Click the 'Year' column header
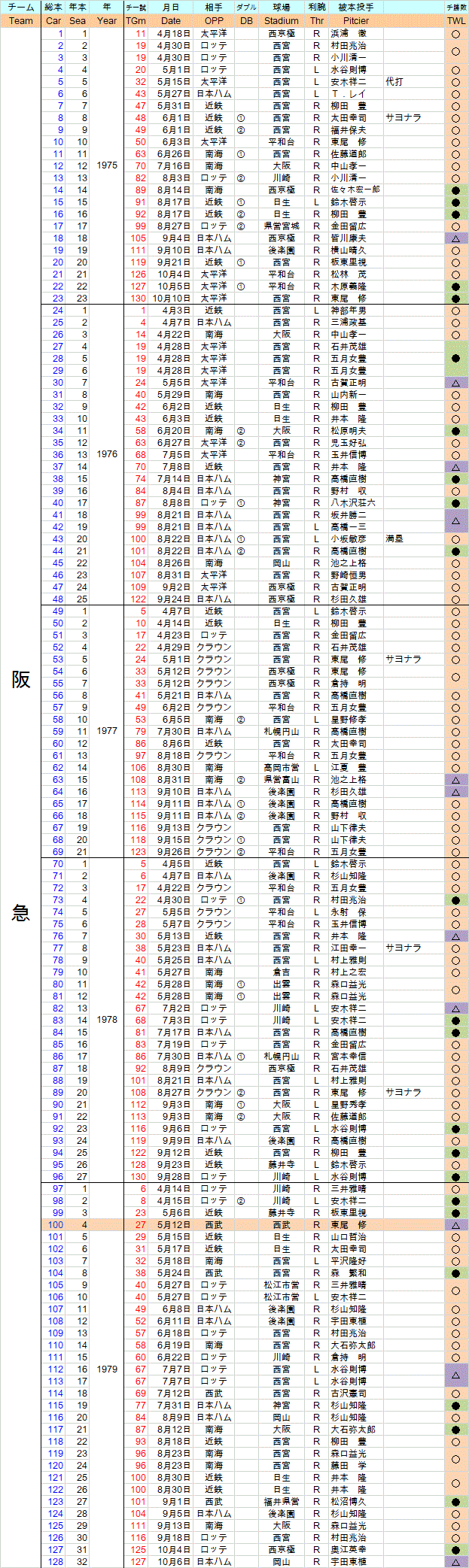 coord(108,21)
